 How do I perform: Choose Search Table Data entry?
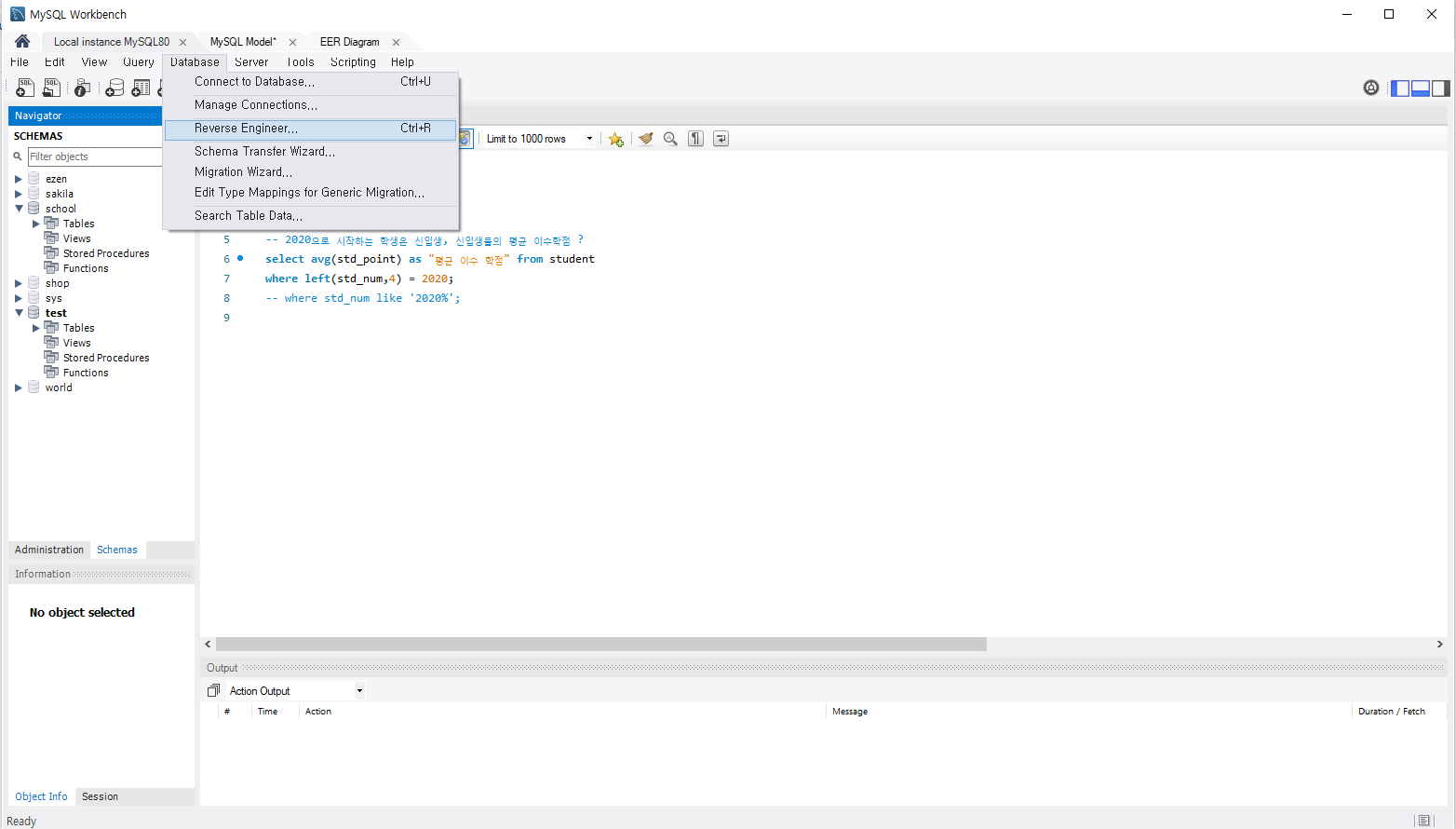click(x=311, y=216)
